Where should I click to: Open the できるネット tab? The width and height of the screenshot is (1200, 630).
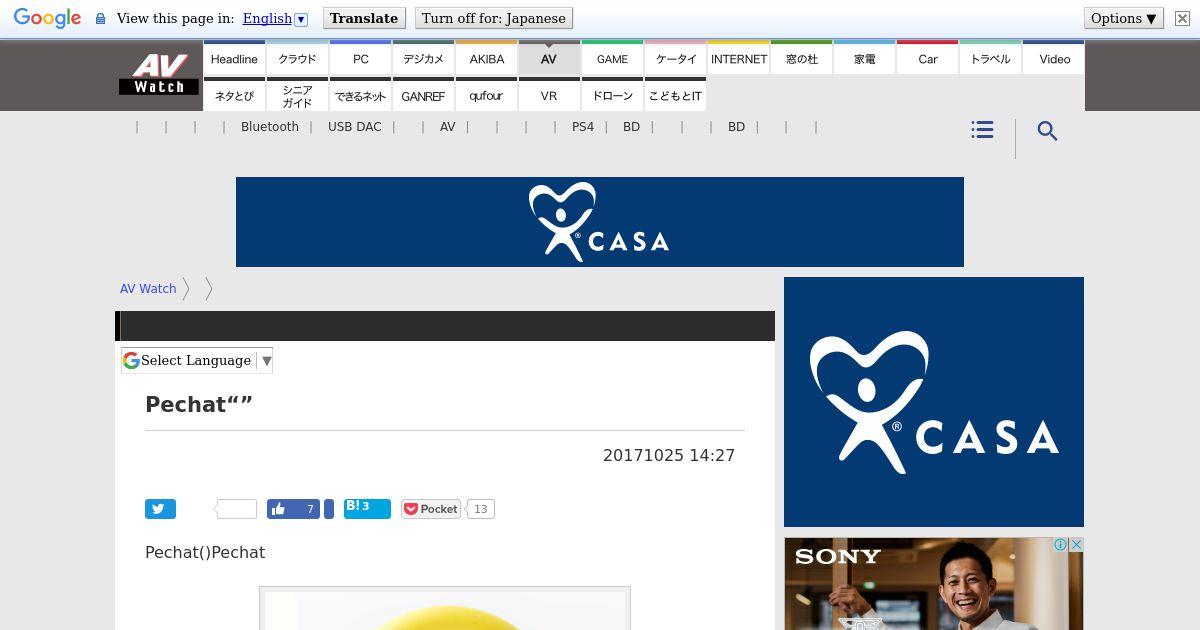tap(360, 95)
